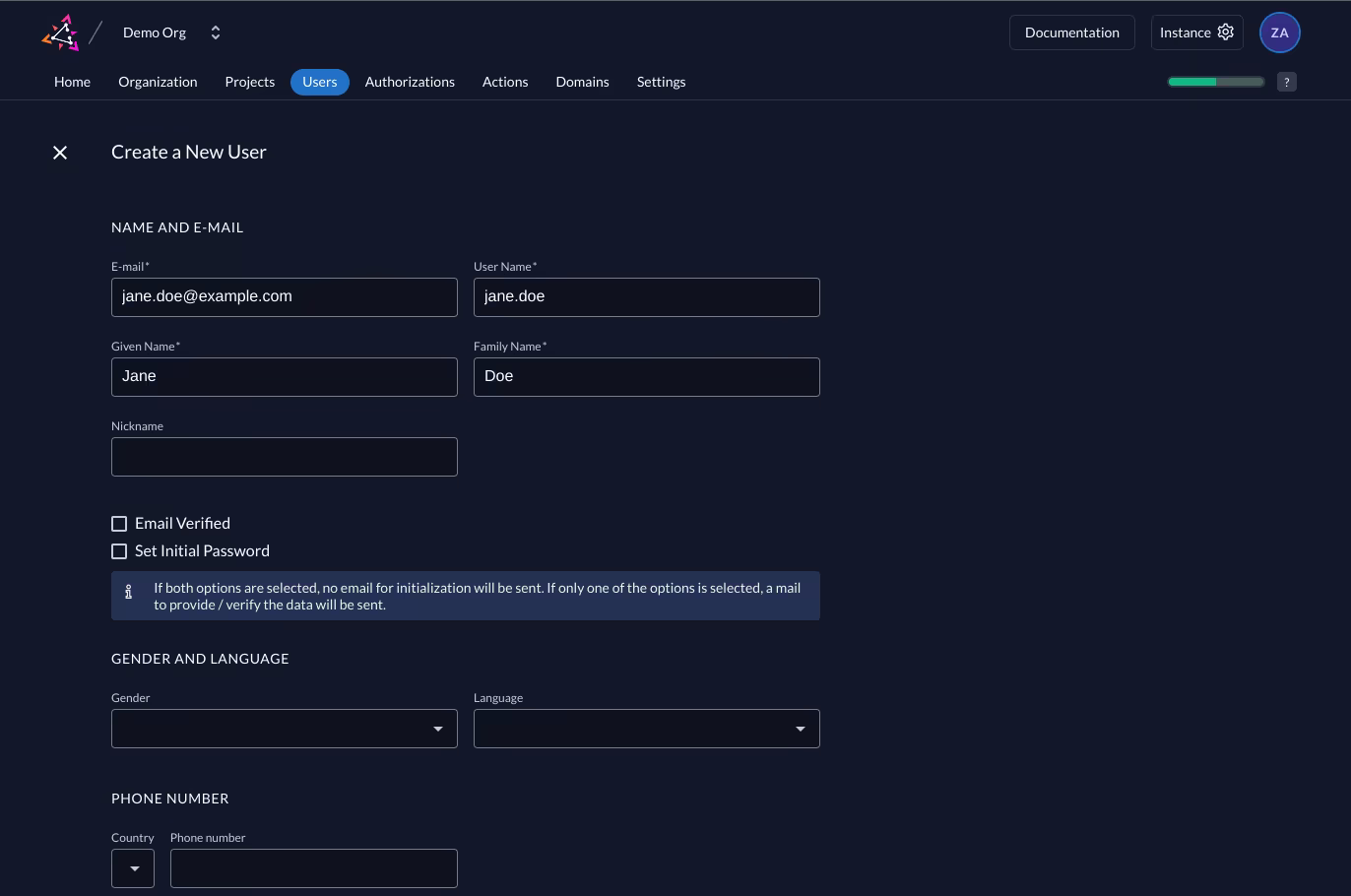This screenshot has height=896, width=1351.
Task: Click the Zitadel logo icon
Action: pyautogui.click(x=60, y=32)
